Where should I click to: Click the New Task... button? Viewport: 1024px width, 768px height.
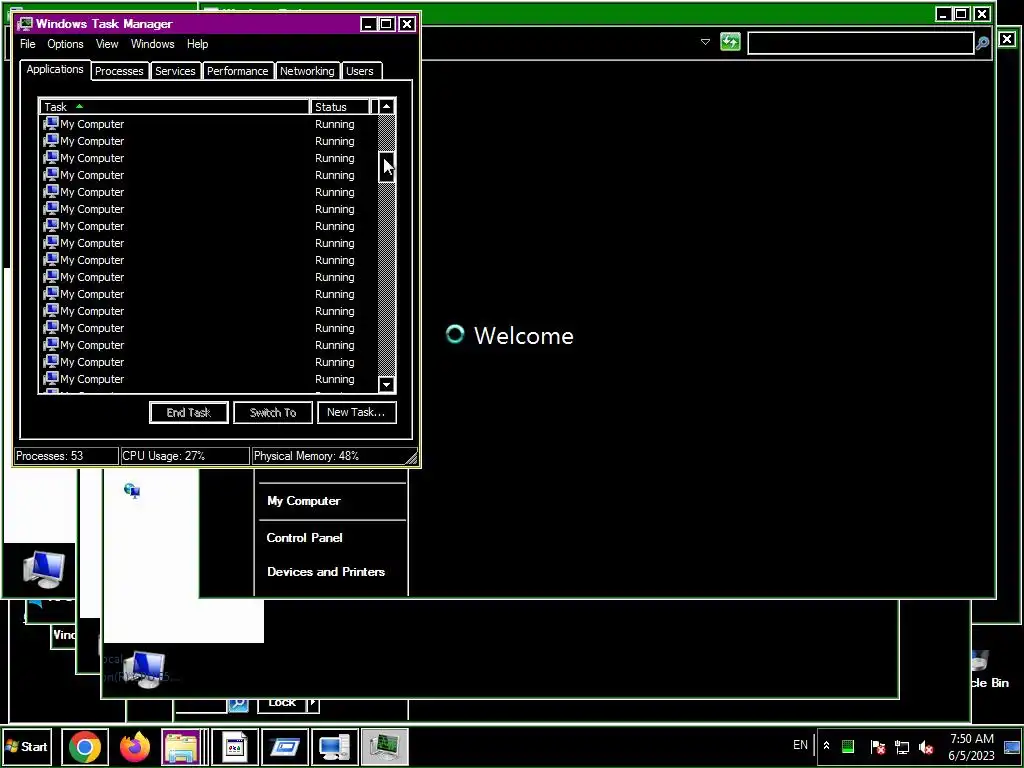click(x=357, y=412)
